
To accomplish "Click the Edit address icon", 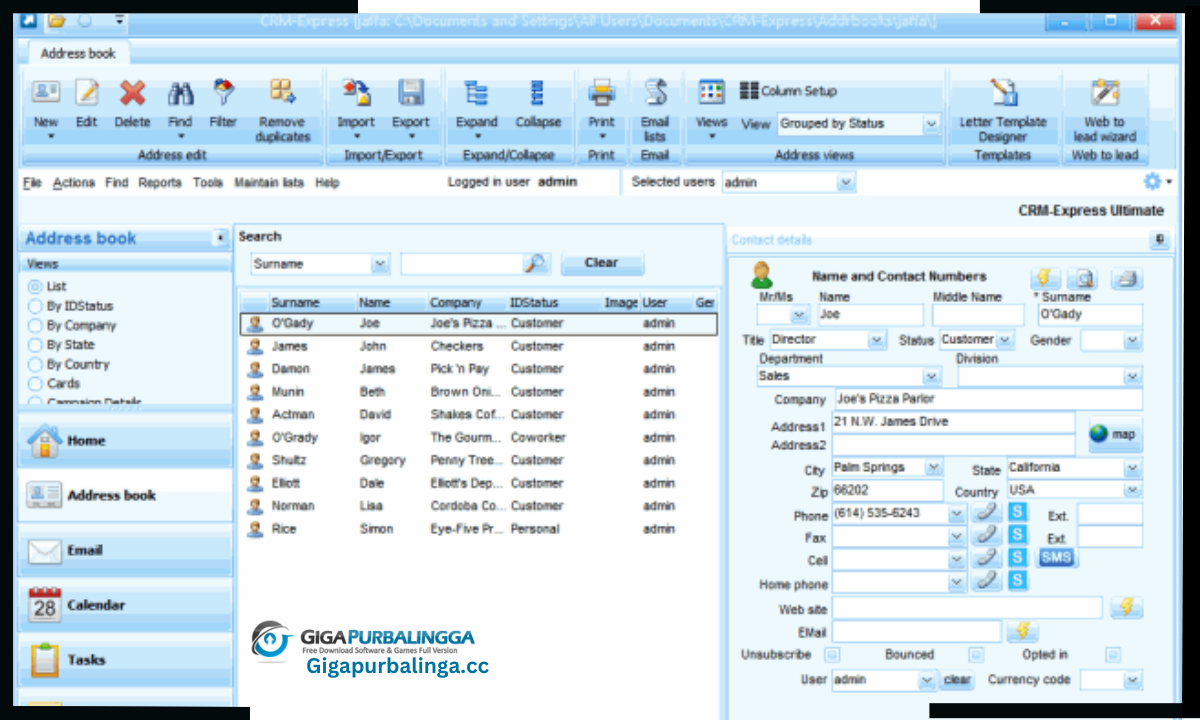I will pos(87,94).
